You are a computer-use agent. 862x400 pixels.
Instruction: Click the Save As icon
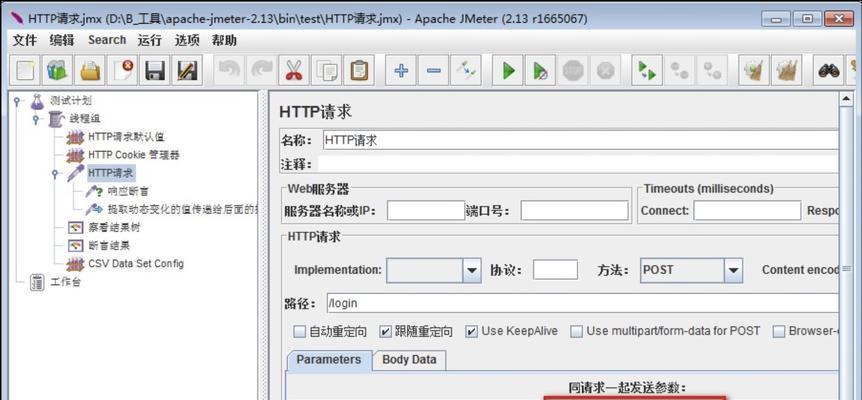(x=187, y=70)
